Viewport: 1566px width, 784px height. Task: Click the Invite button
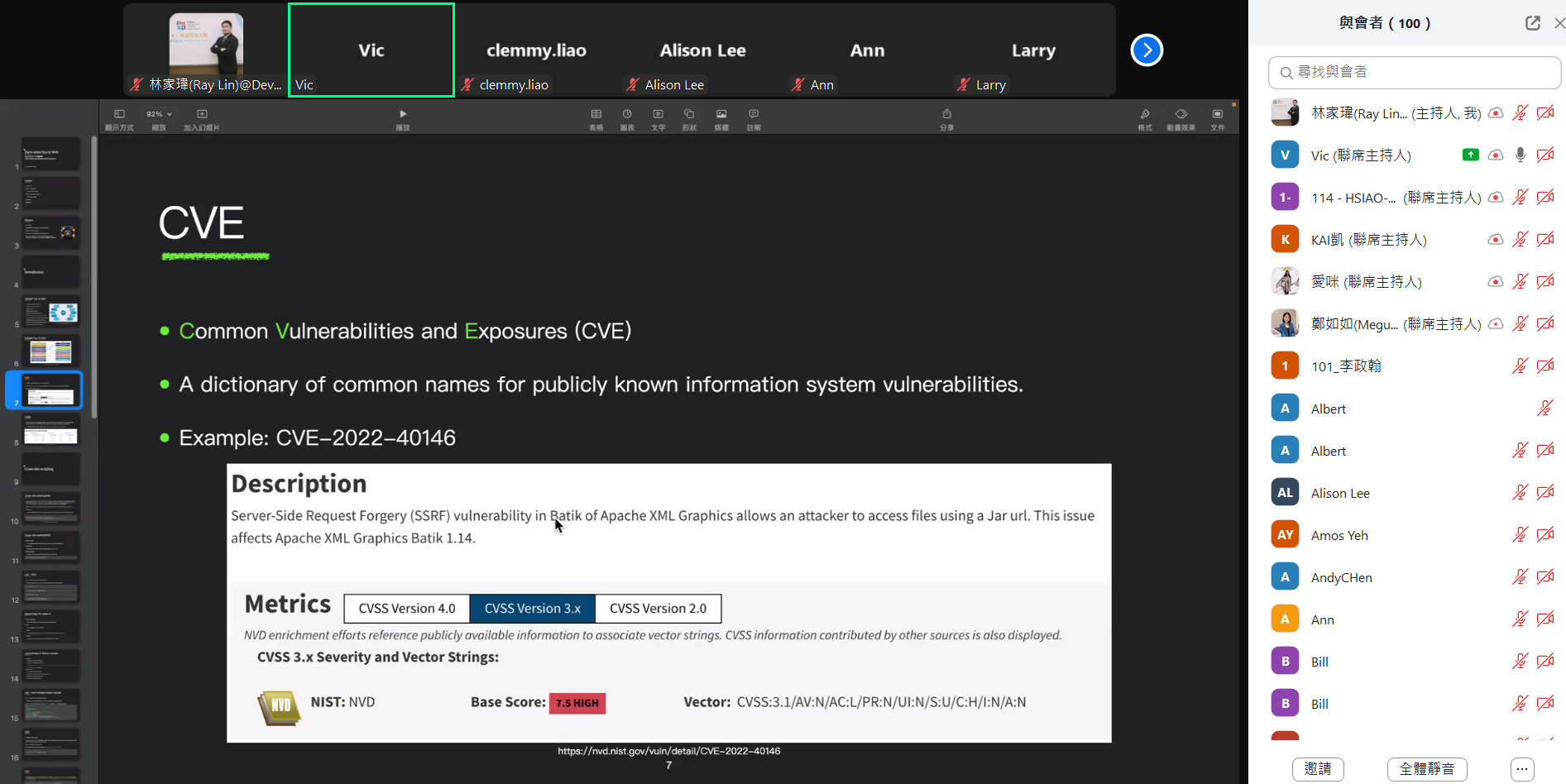click(1318, 769)
